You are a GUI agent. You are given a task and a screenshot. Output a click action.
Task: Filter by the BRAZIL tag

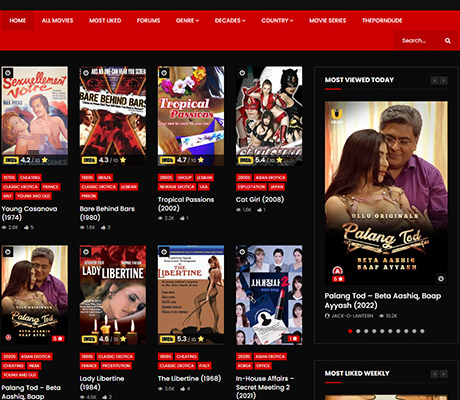[105, 177]
